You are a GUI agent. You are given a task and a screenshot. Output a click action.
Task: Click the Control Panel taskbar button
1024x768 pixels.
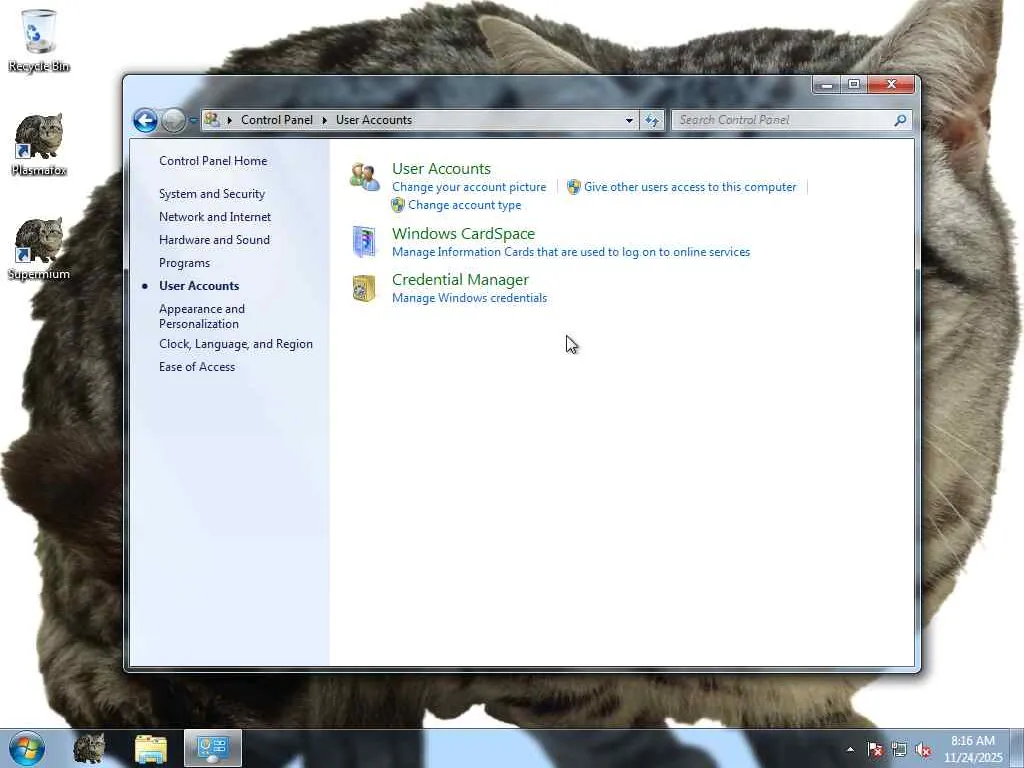point(212,748)
